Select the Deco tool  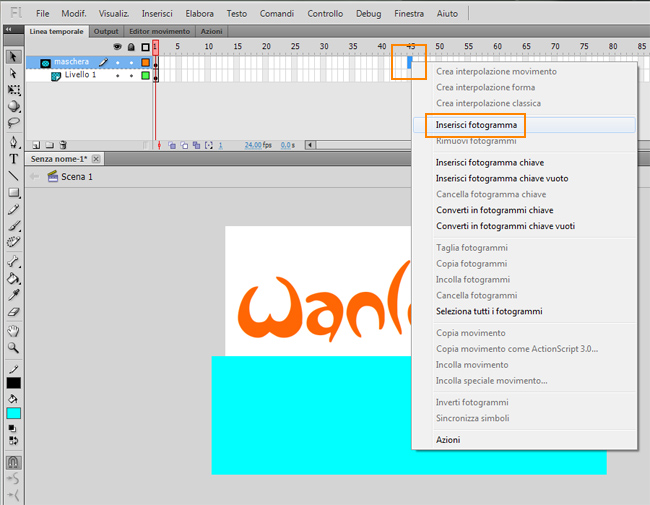(x=13, y=242)
